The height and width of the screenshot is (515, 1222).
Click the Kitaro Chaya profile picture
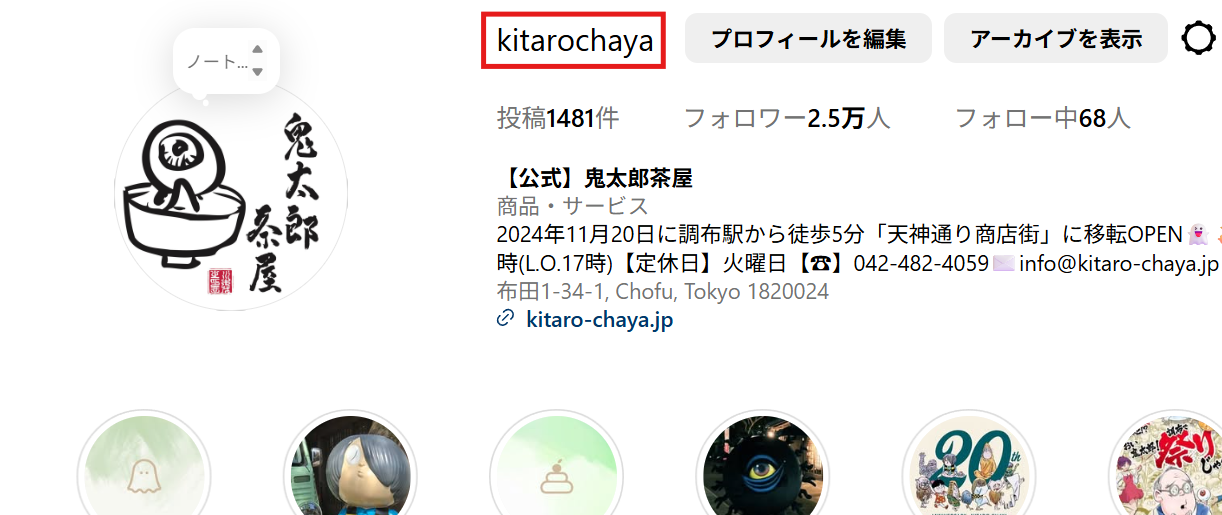pyautogui.click(x=231, y=194)
